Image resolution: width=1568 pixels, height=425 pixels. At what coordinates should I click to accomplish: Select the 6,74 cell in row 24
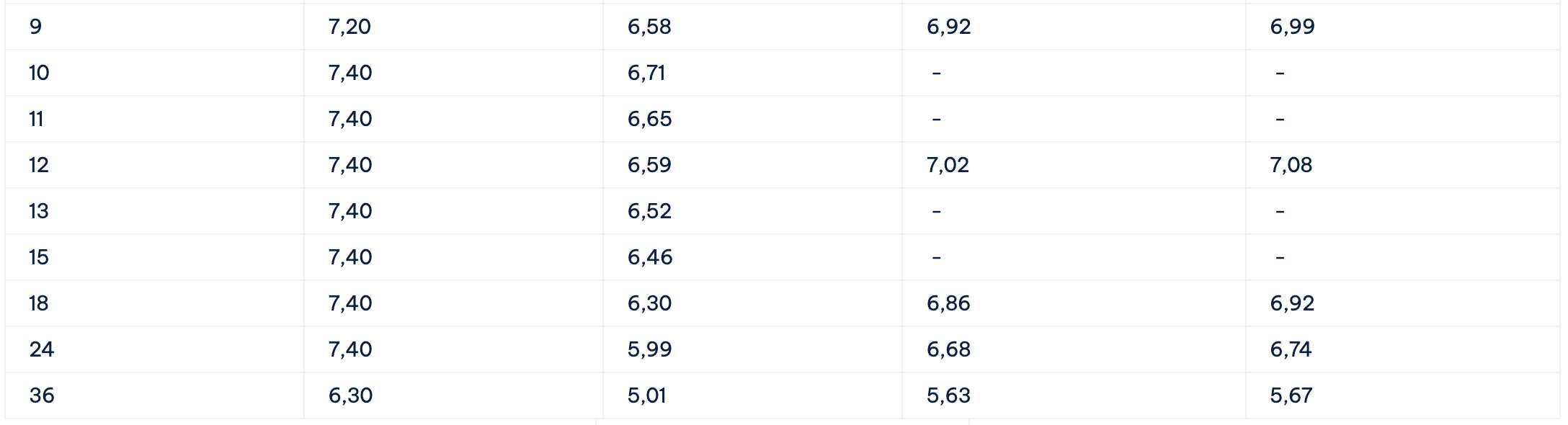1291,349
